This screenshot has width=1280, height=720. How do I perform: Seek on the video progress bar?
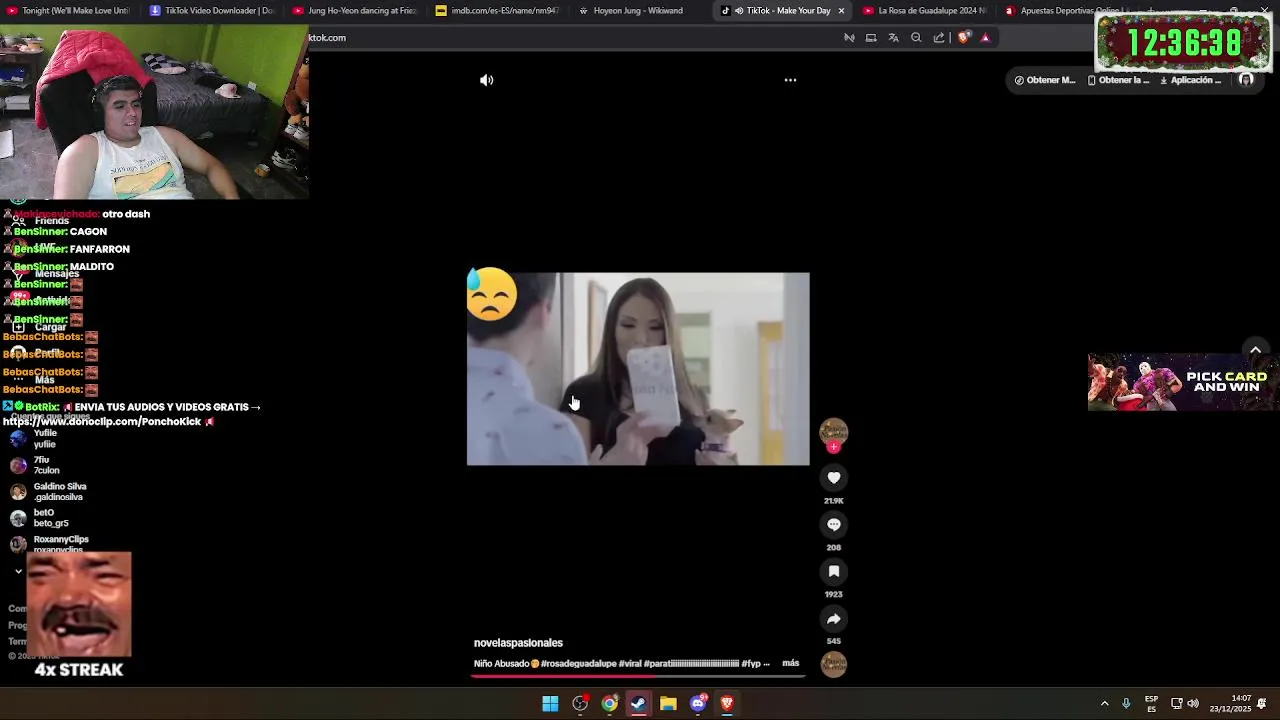point(638,675)
